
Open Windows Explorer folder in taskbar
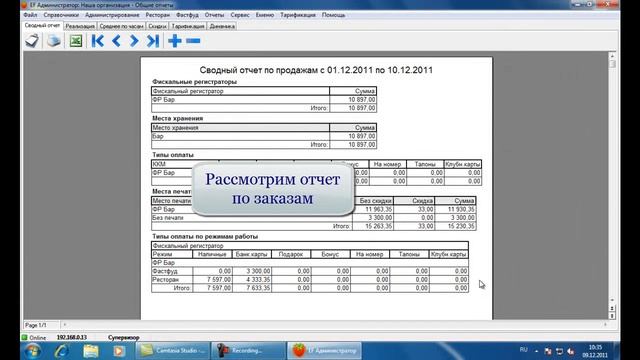pyautogui.click(x=91, y=351)
